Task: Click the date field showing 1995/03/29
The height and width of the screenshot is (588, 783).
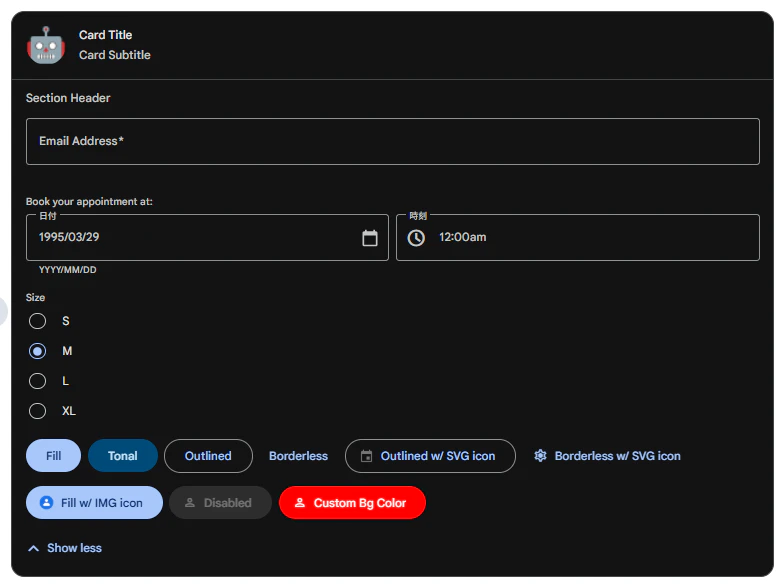Action: (207, 238)
